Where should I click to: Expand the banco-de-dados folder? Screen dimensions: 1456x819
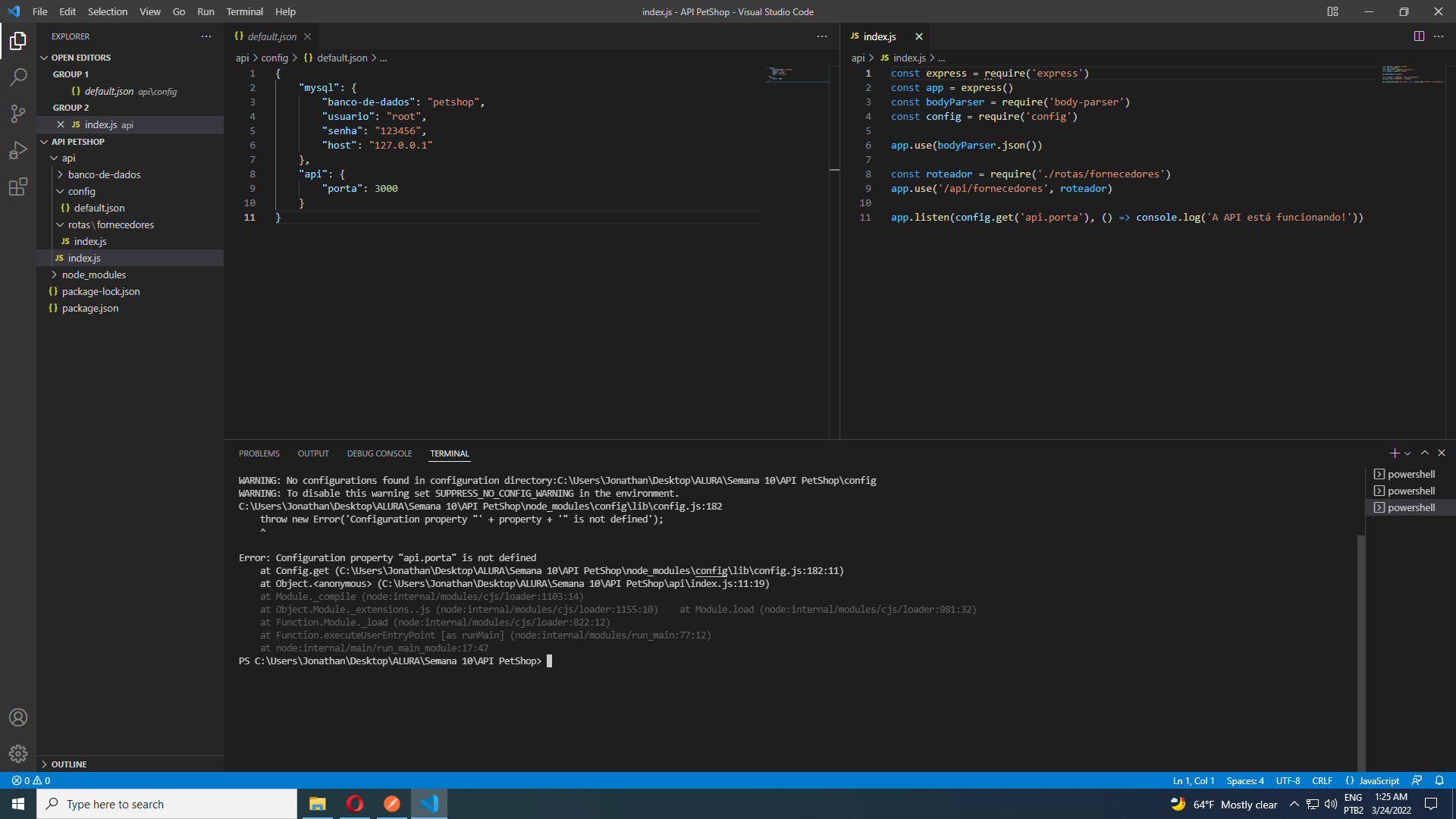pyautogui.click(x=104, y=174)
